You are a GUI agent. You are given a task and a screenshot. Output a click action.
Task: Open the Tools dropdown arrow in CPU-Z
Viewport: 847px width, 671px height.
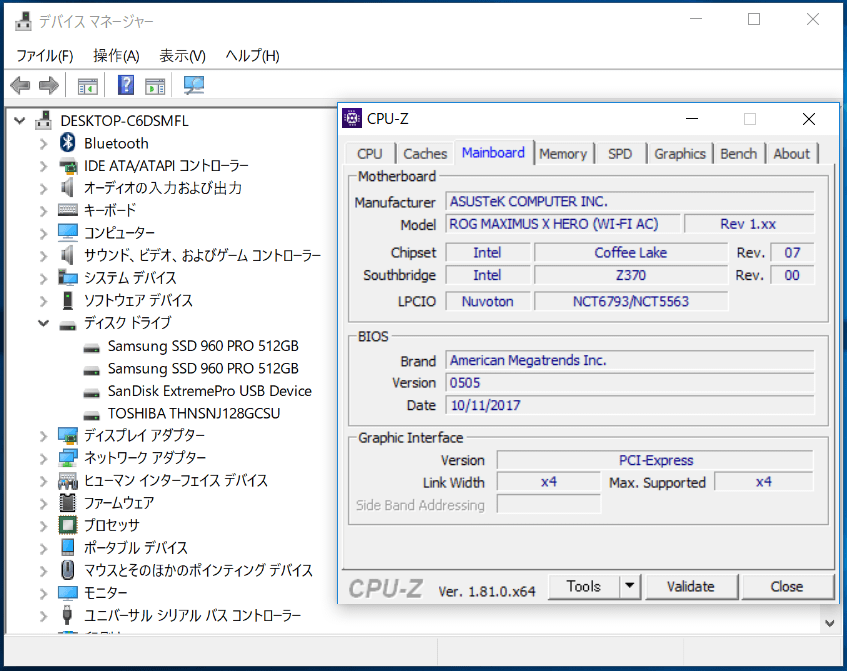coord(630,586)
